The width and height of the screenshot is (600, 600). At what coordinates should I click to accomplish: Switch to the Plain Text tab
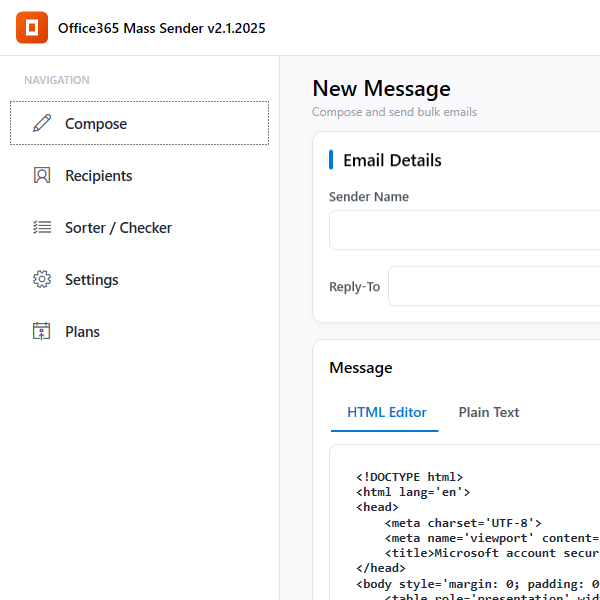point(489,412)
